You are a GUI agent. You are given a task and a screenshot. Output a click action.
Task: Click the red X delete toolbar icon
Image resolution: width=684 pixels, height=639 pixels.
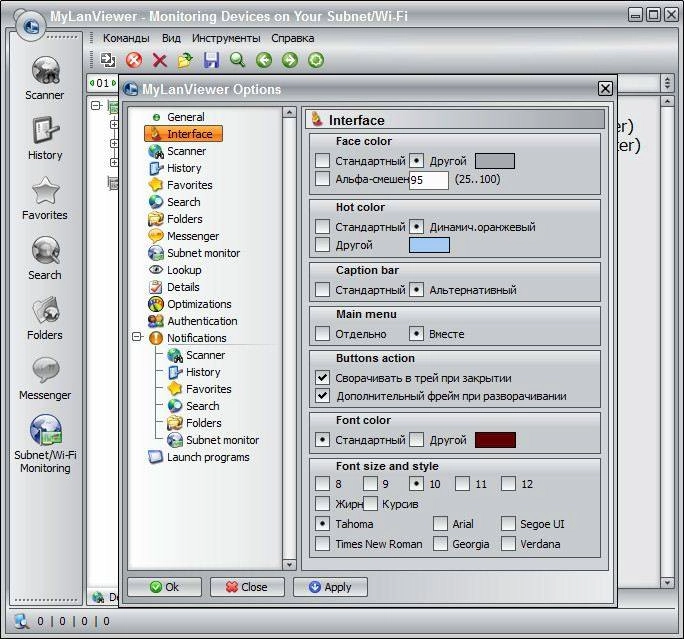(160, 60)
